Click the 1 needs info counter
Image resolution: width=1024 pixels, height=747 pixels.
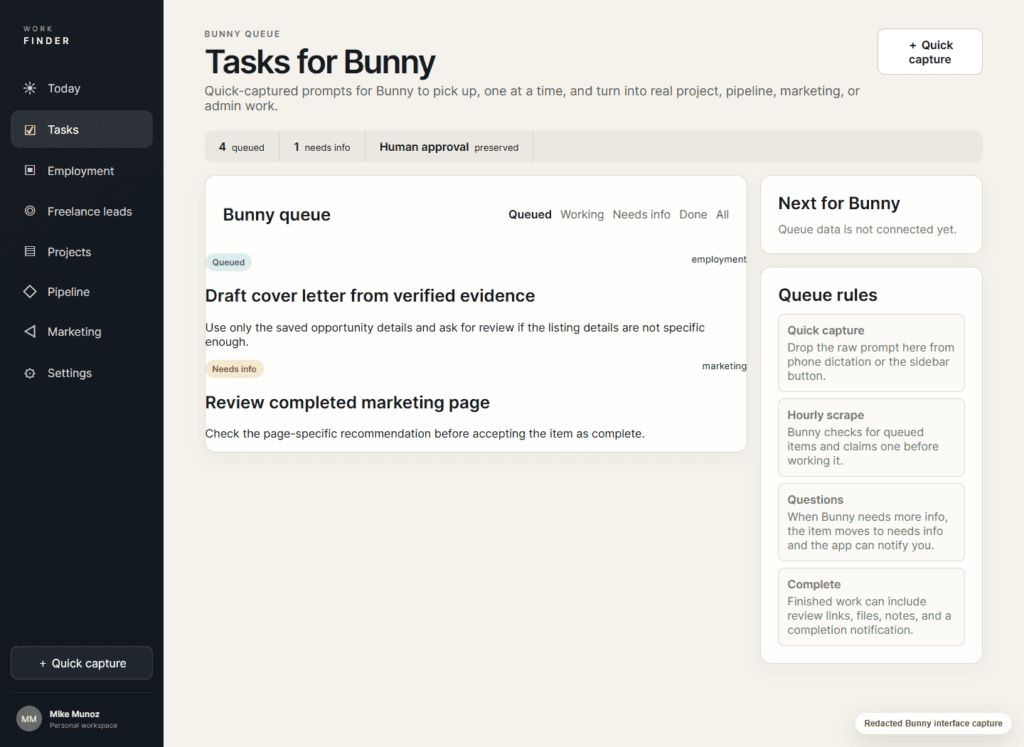pos(322,147)
